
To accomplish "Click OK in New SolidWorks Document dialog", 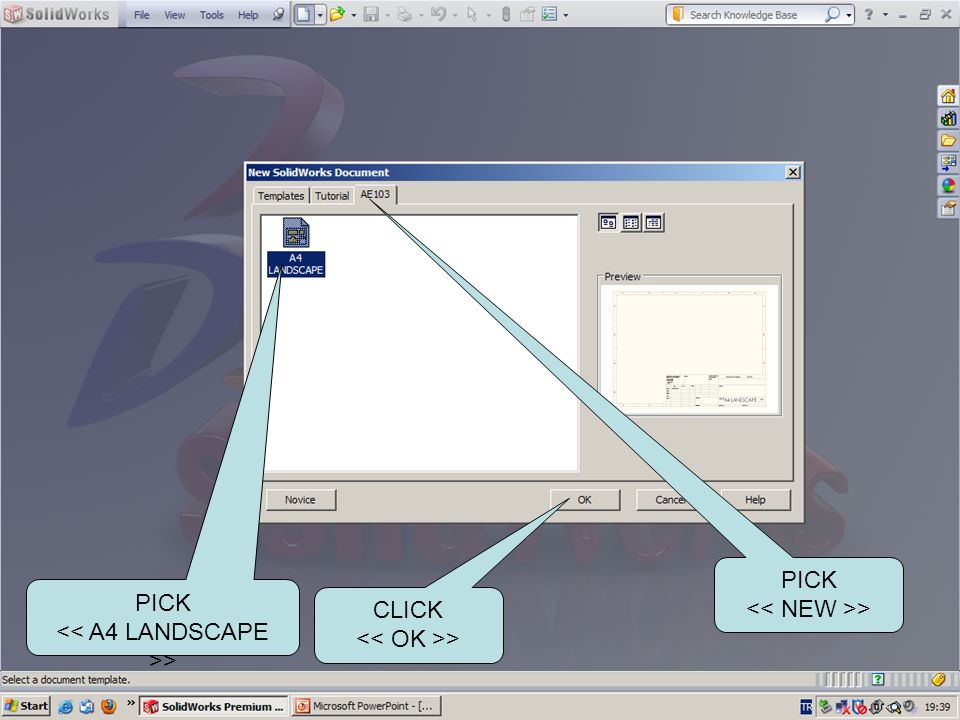I will pos(584,500).
